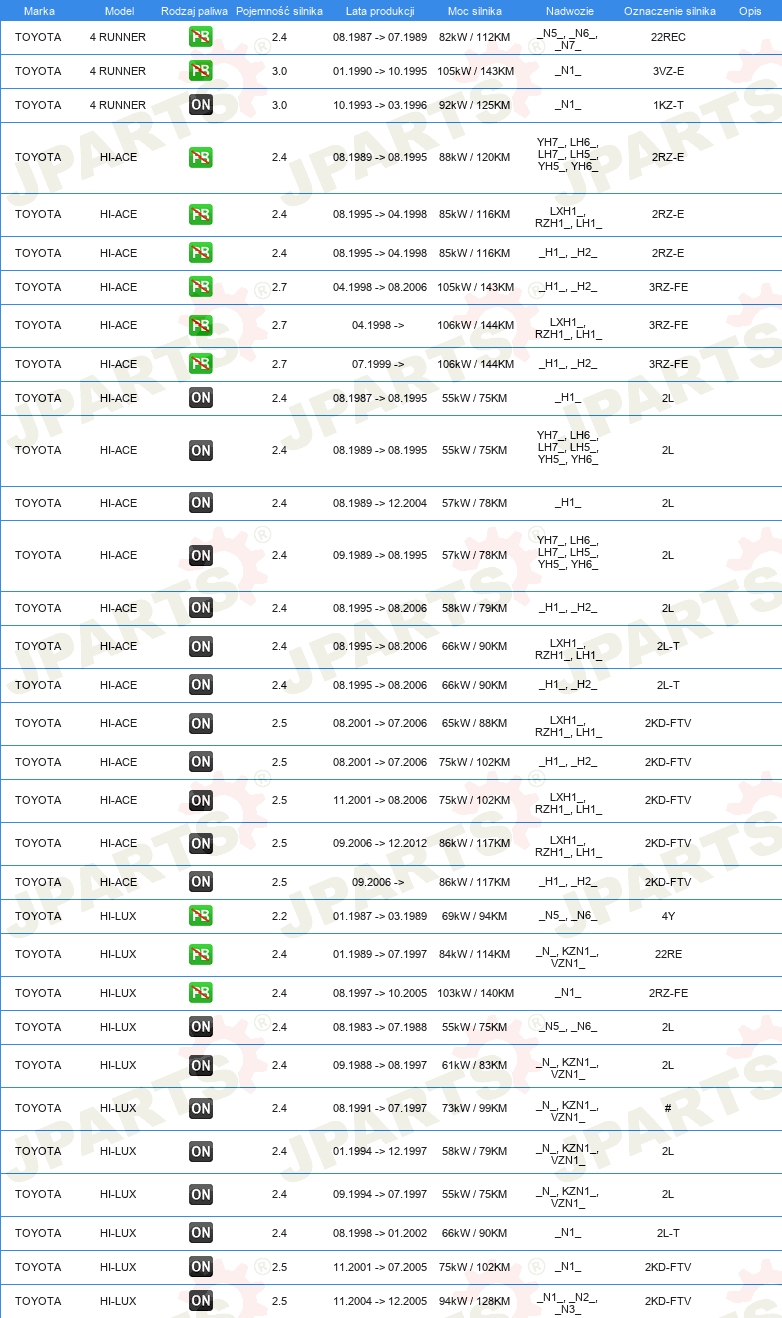
Task: Click diesel icon in HI-LUX 73kW / 99KM row
Action: 201,1108
